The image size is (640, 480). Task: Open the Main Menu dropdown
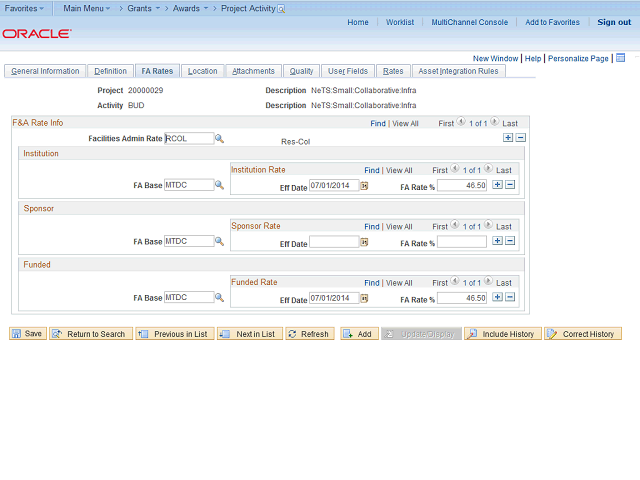[87, 8]
